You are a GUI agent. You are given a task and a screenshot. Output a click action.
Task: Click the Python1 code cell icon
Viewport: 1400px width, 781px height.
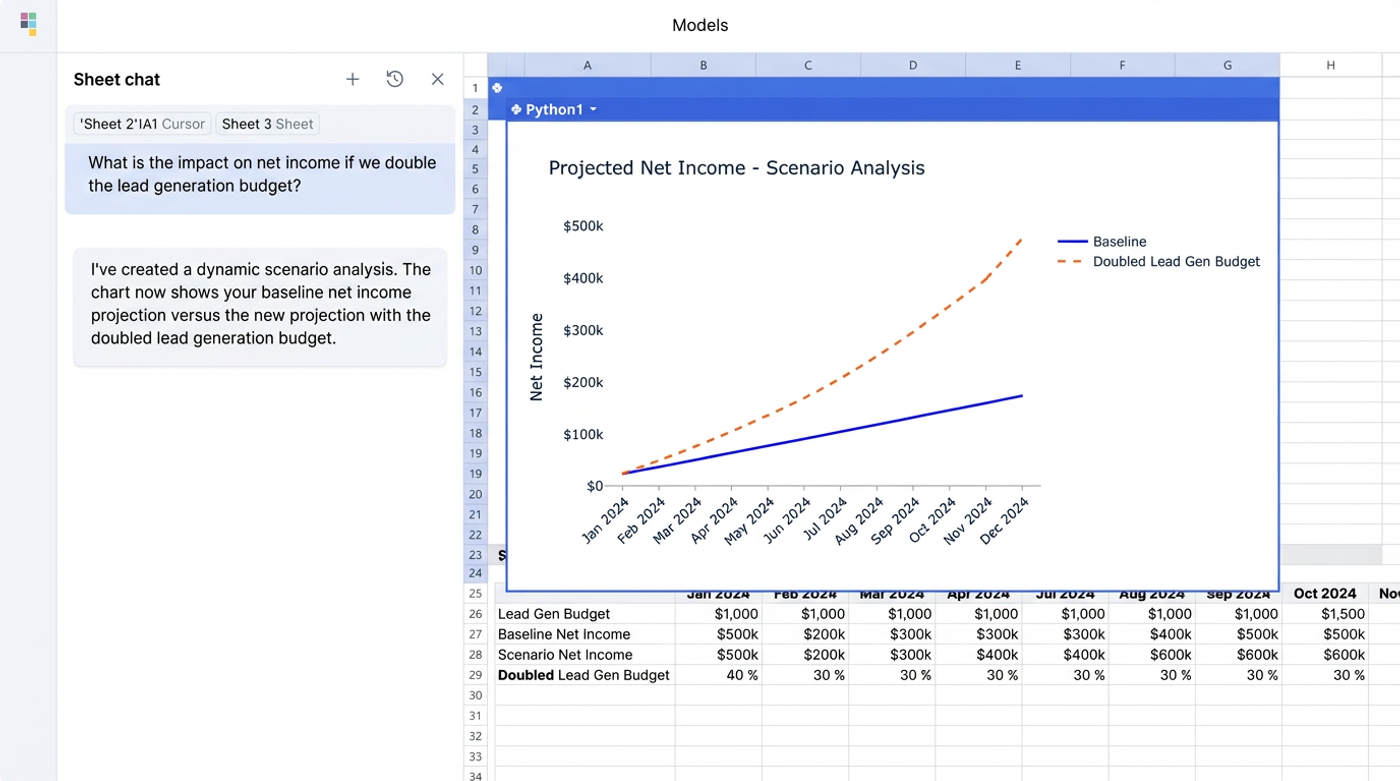click(516, 109)
